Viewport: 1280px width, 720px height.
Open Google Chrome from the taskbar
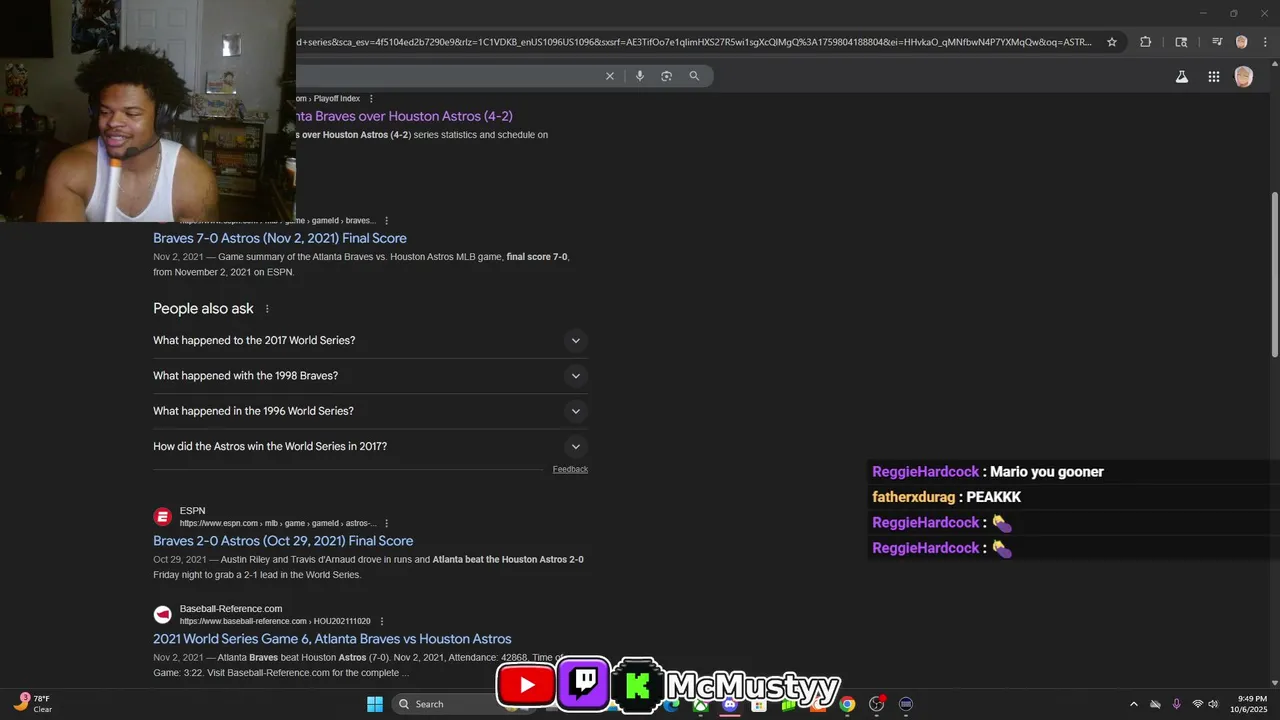point(847,704)
